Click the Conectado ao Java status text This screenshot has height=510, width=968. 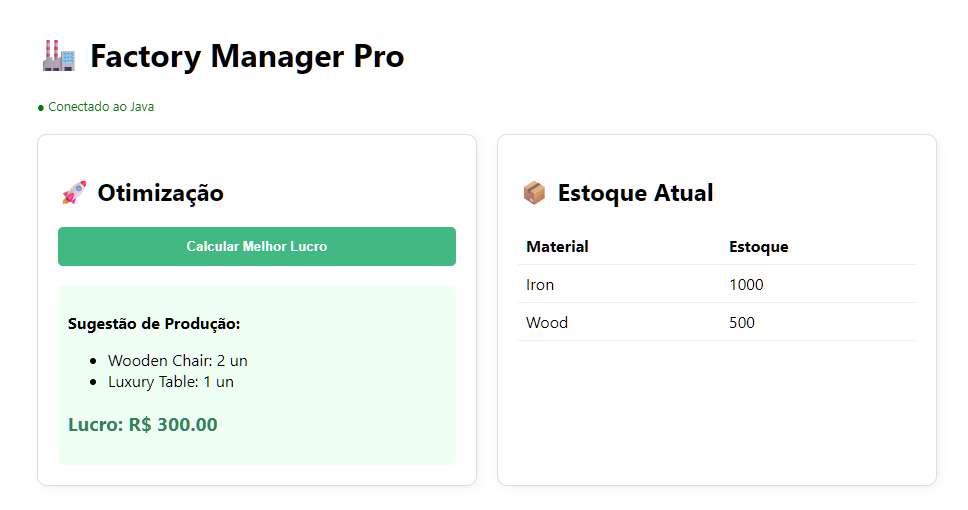101,107
